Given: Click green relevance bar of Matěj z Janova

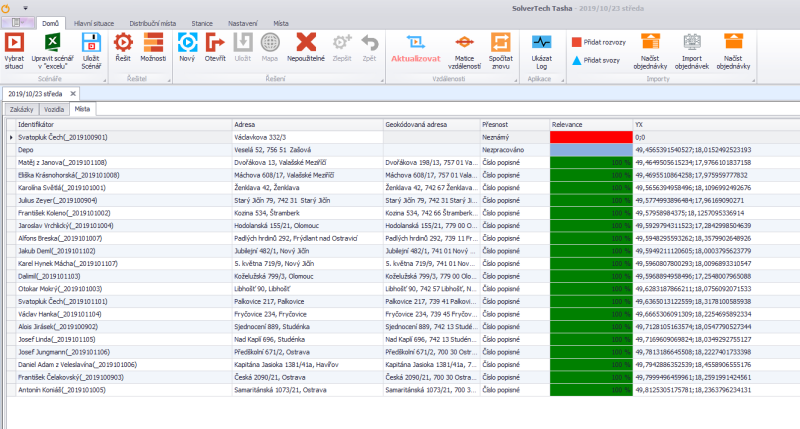Looking at the screenshot, I should 591,163.
